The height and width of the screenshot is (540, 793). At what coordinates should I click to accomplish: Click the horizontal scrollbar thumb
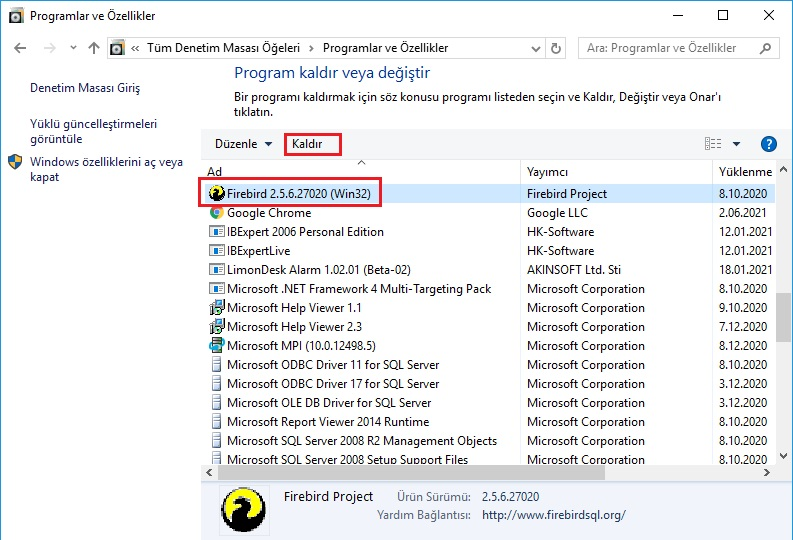pyautogui.click(x=411, y=473)
